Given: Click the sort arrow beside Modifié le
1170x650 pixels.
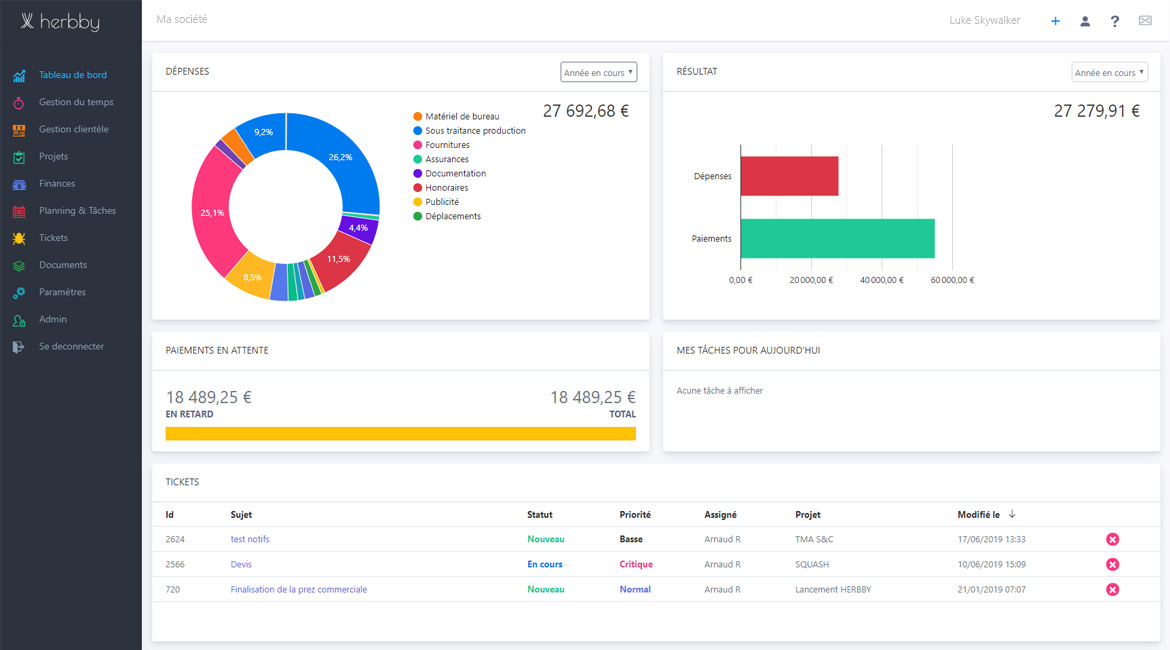Looking at the screenshot, I should [1013, 514].
